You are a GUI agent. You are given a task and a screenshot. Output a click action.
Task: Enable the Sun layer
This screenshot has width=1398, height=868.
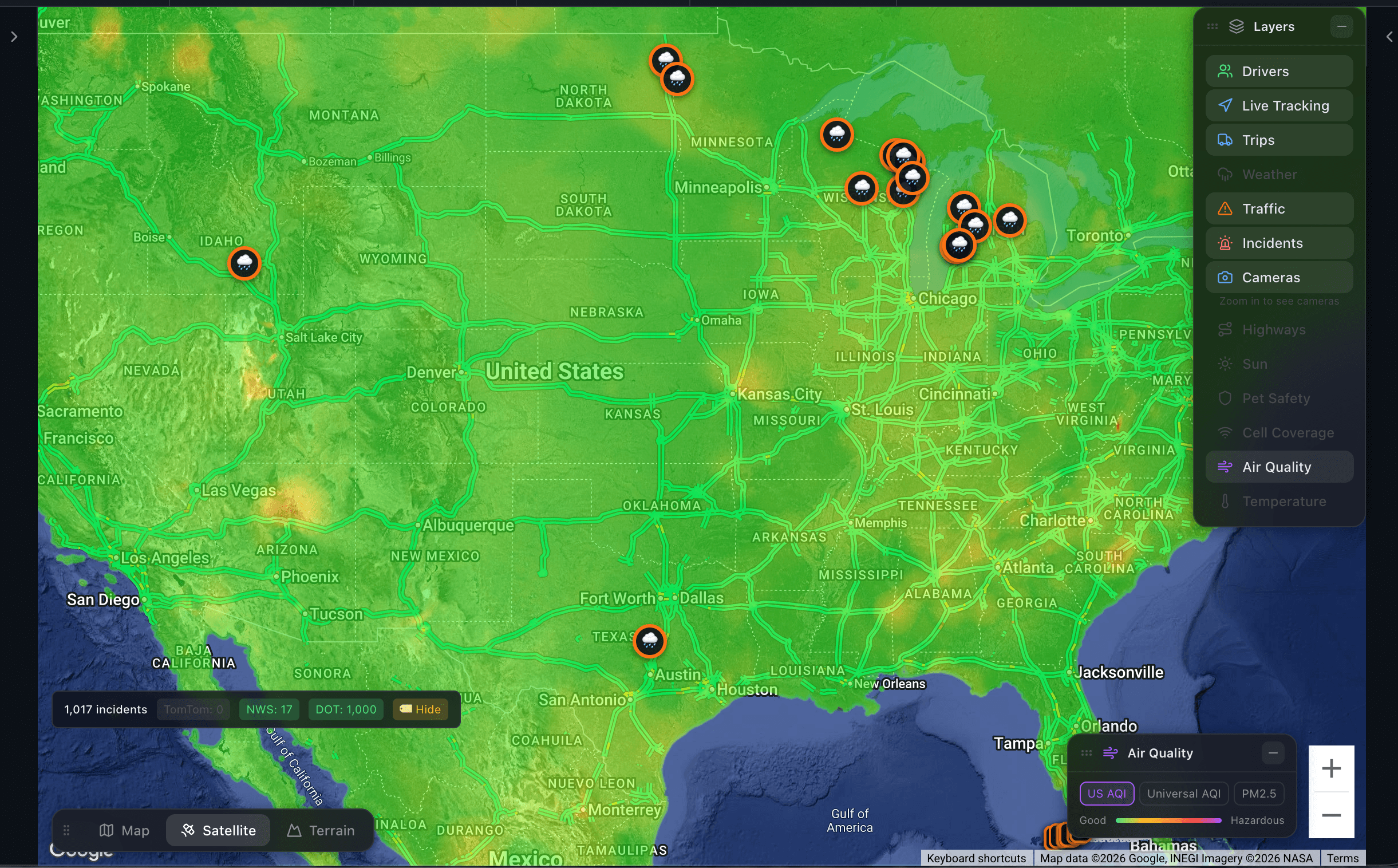(1278, 364)
